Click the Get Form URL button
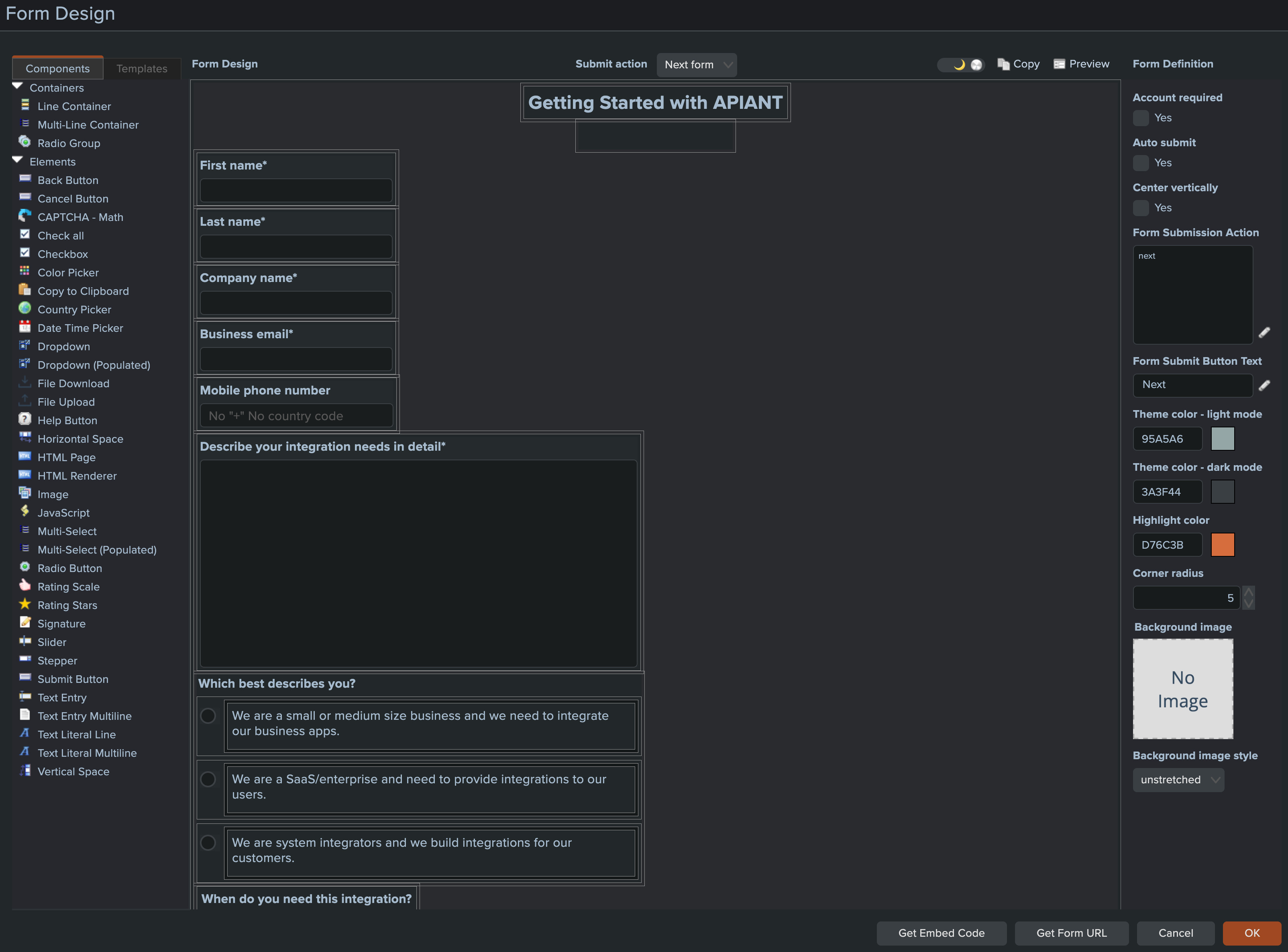The width and height of the screenshot is (1288, 952). [x=1072, y=933]
